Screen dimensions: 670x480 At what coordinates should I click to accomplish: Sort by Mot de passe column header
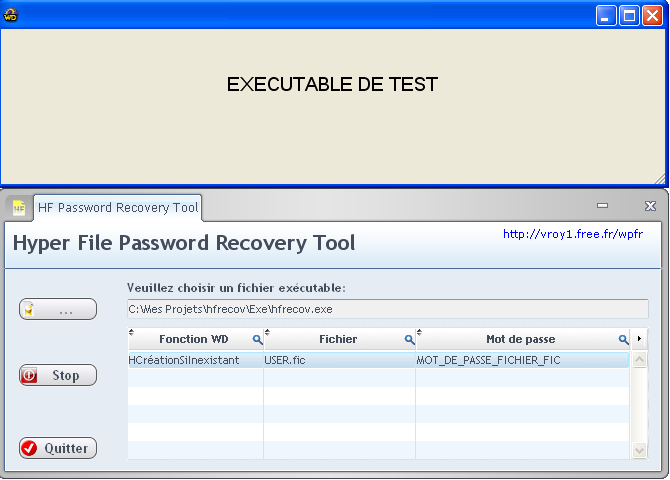coord(520,339)
